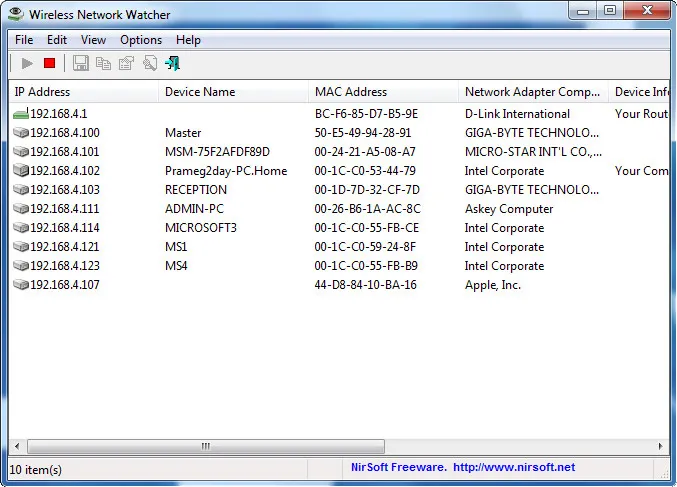The image size is (677, 487).
Task: Click the MICRO-STAR INT'L CO. cell
Action: 533,152
